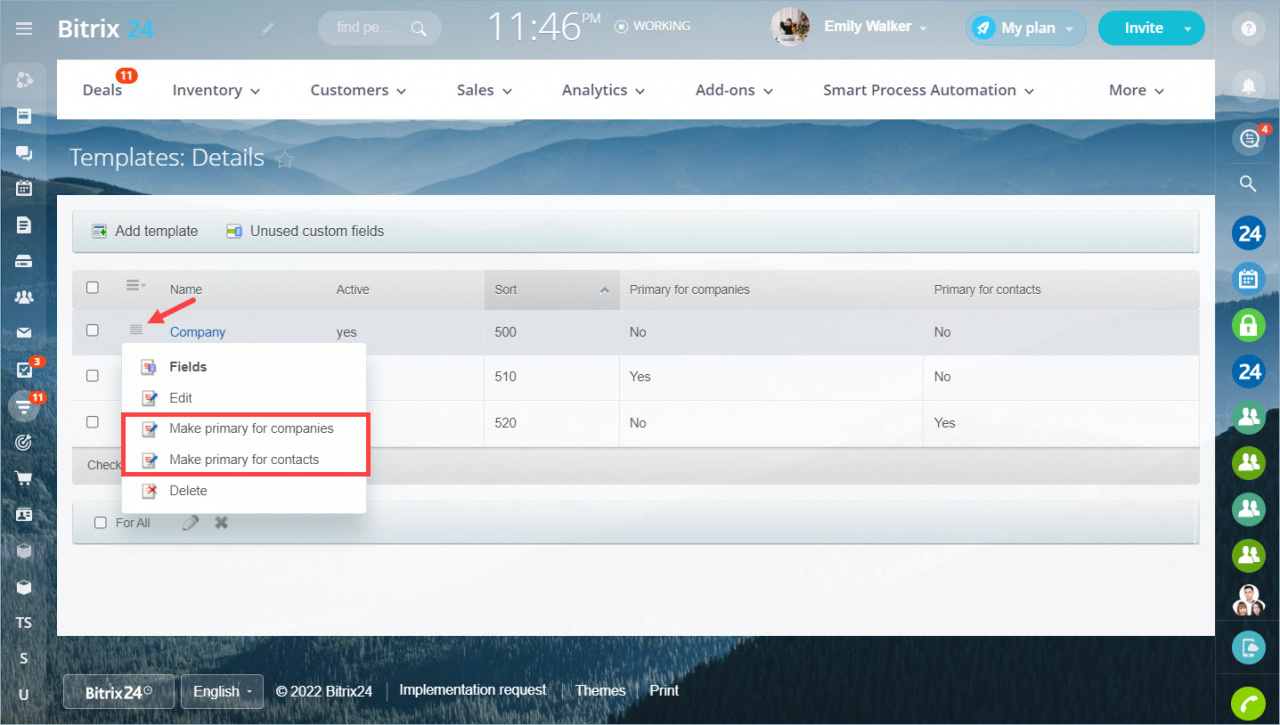Toggle the select-all checkbox in table header
The width and height of the screenshot is (1280, 725).
[92, 288]
